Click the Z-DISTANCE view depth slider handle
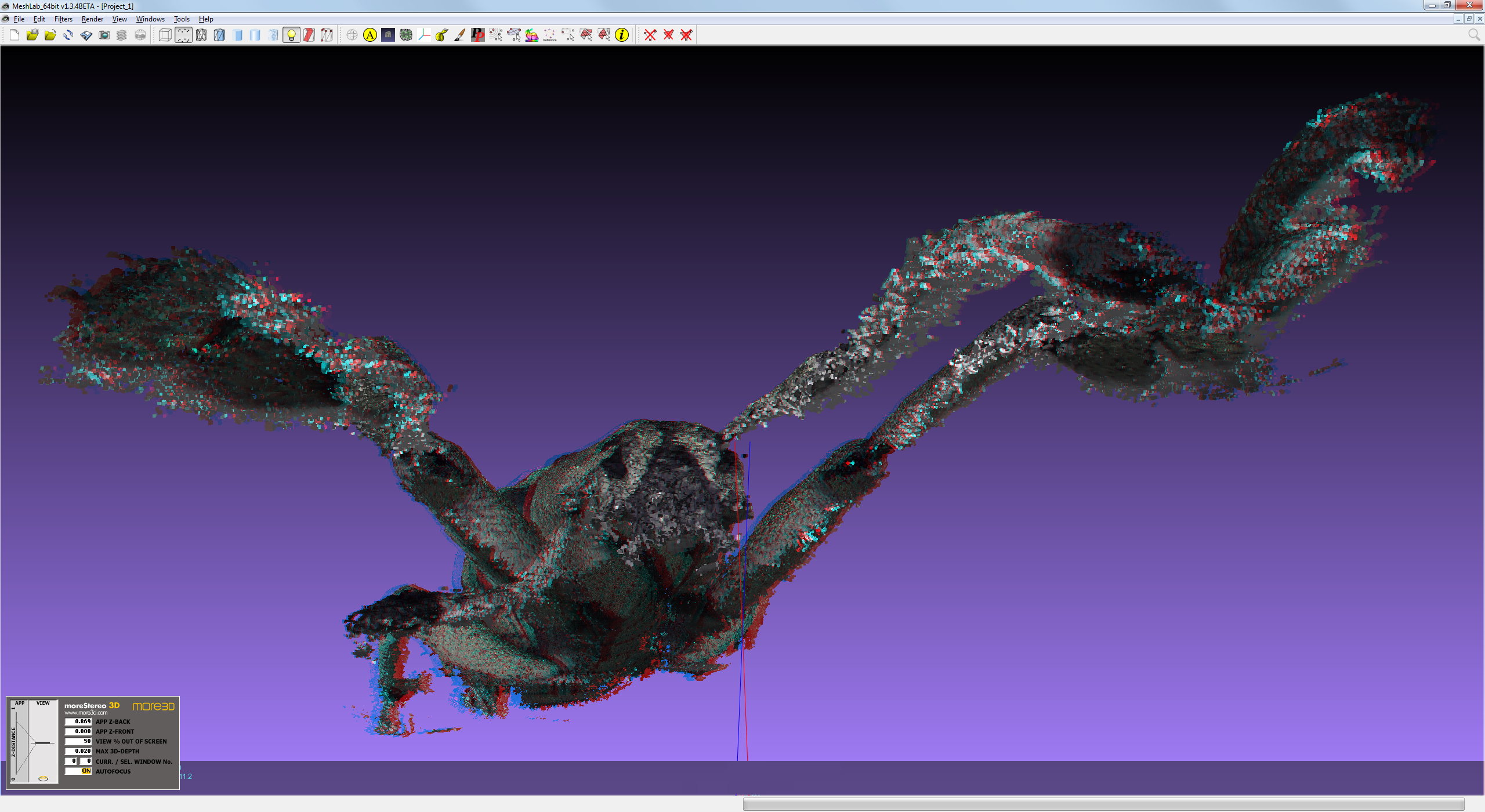This screenshot has height=812, width=1485. click(44, 743)
